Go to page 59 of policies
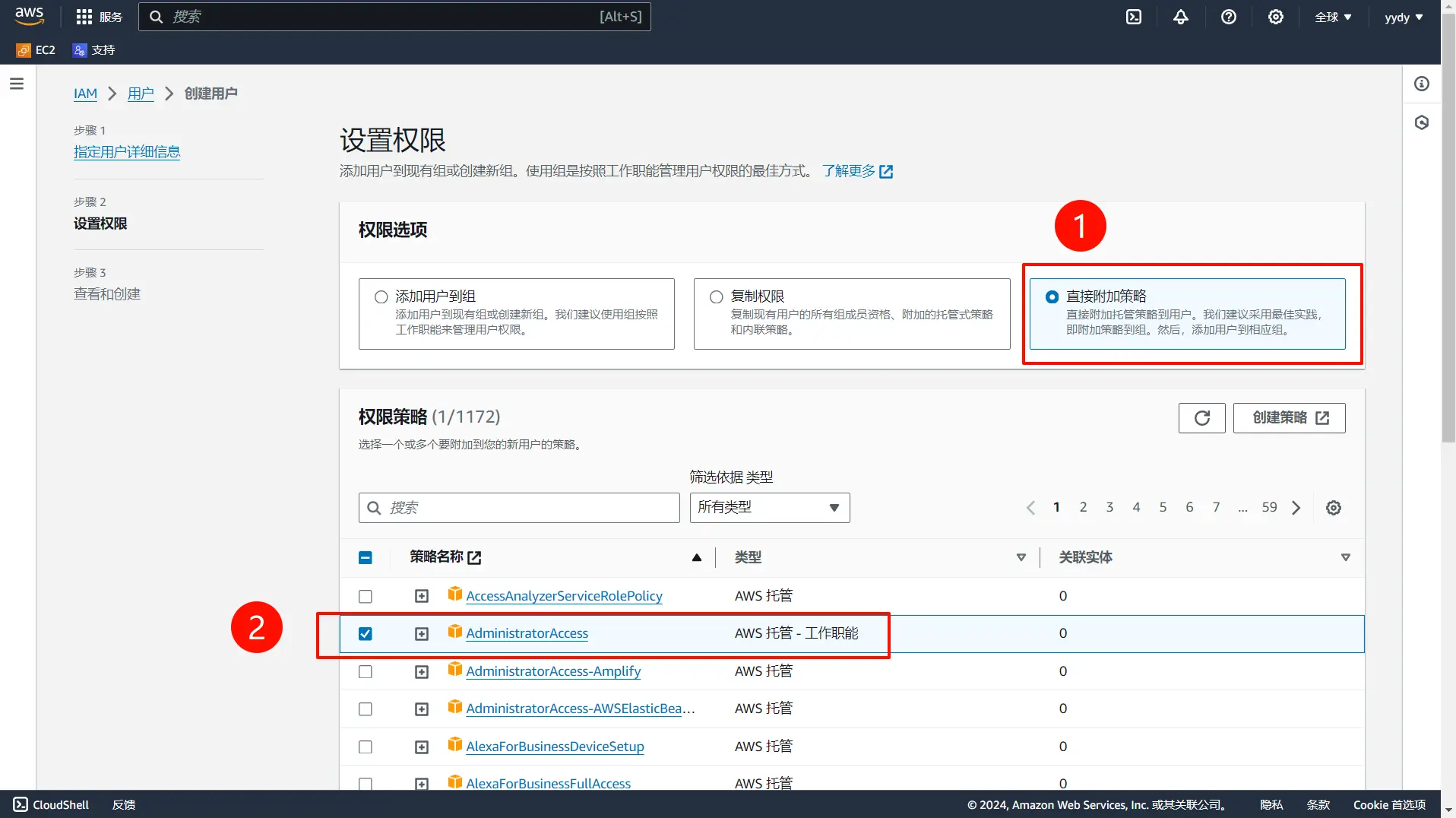Screen dimensions: 1456x818 [x=1269, y=507]
